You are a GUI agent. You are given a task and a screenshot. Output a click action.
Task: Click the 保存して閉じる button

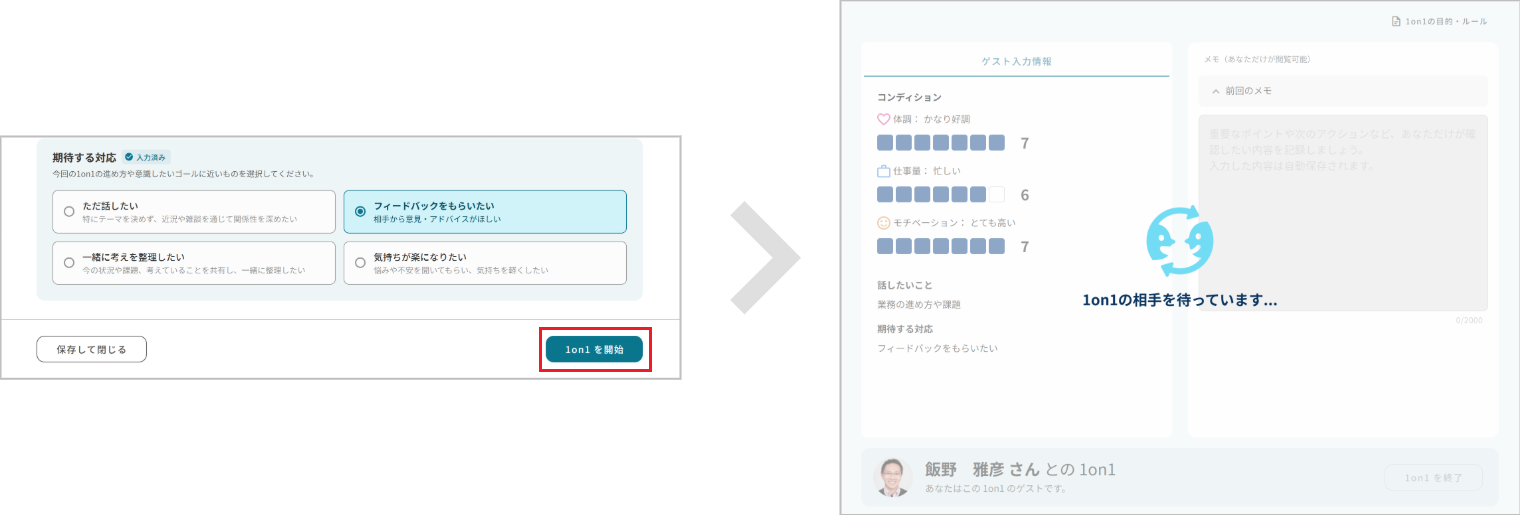coord(91,349)
